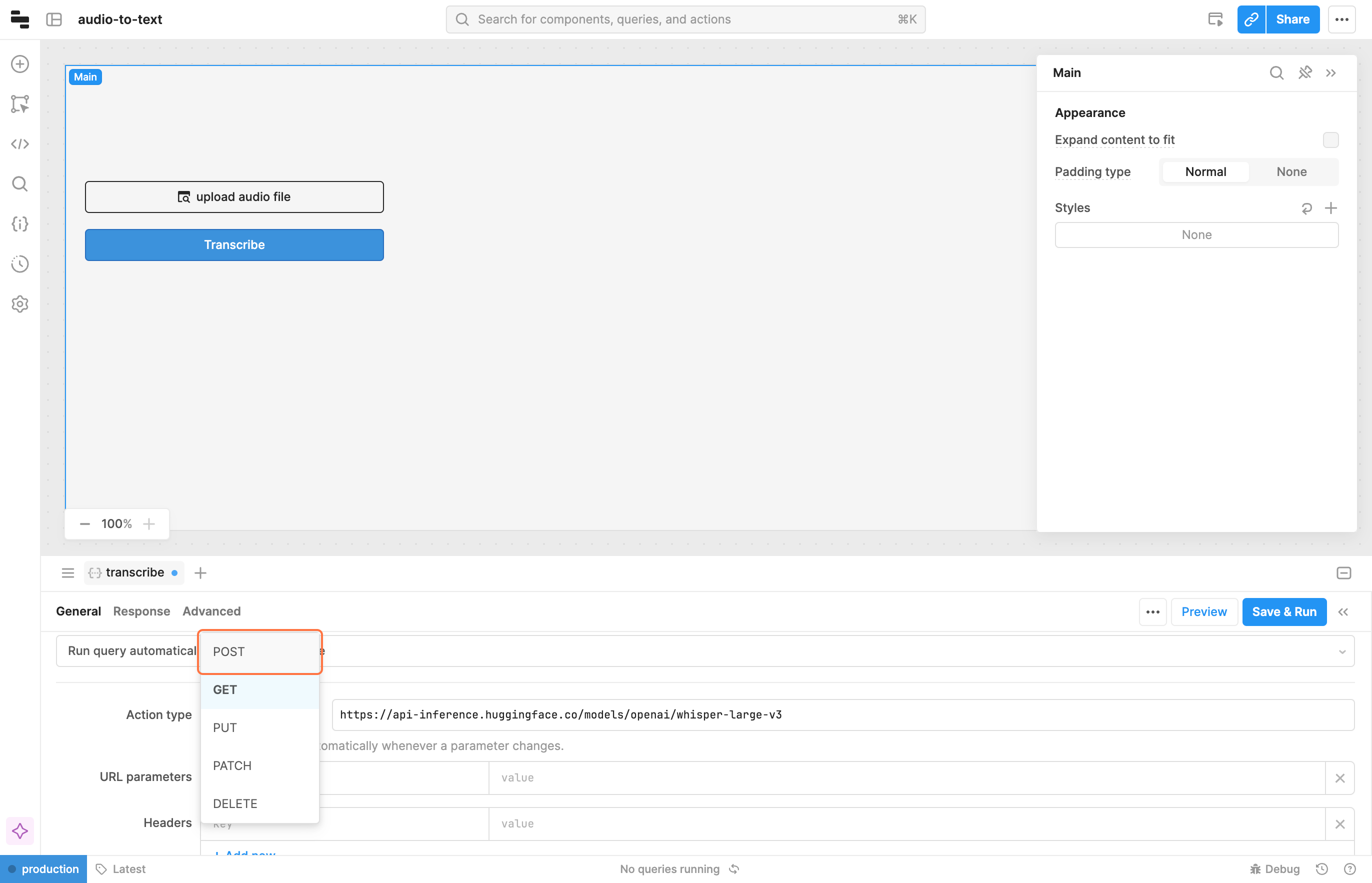The image size is (1372, 883).
Task: Unpin the Main inspector panel
Action: tap(1305, 73)
